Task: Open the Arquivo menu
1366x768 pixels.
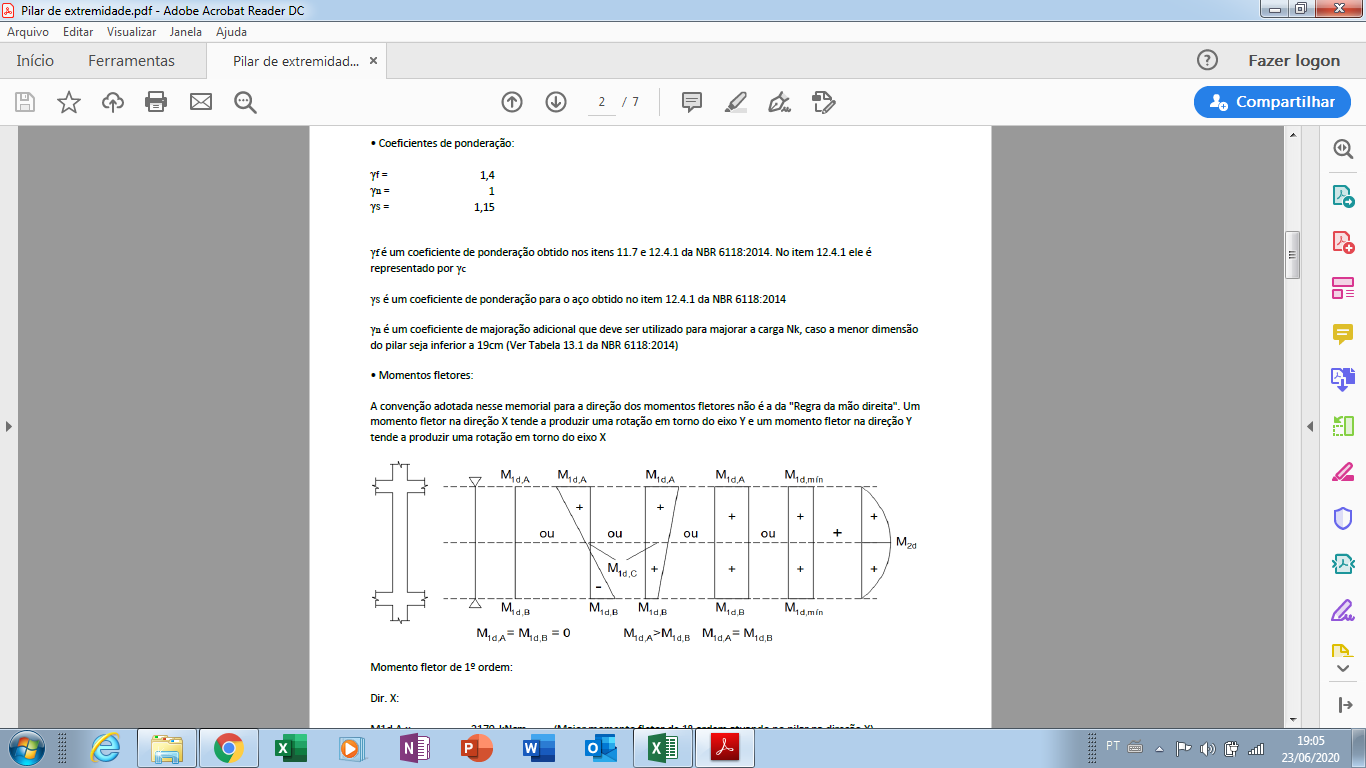Action: (x=28, y=32)
